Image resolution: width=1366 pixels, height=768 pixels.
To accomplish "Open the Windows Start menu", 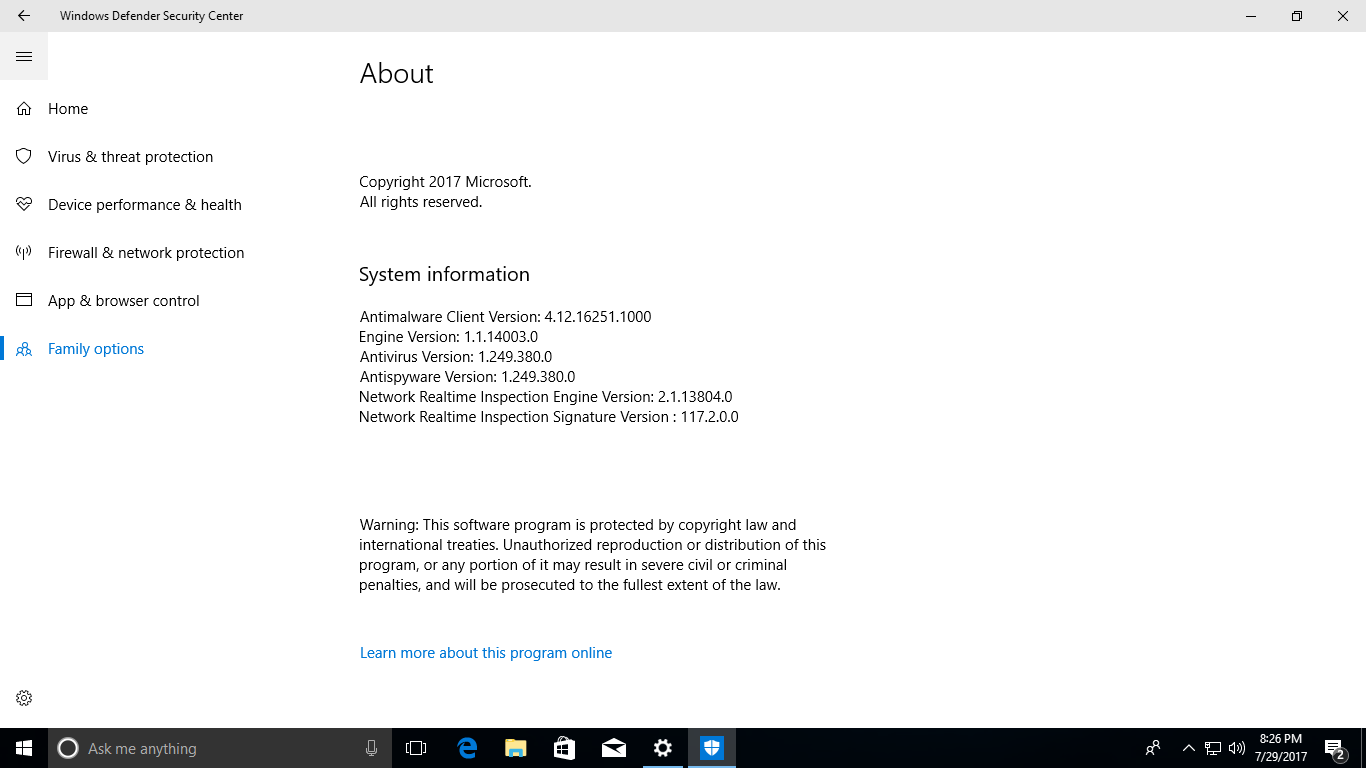I will [24, 748].
